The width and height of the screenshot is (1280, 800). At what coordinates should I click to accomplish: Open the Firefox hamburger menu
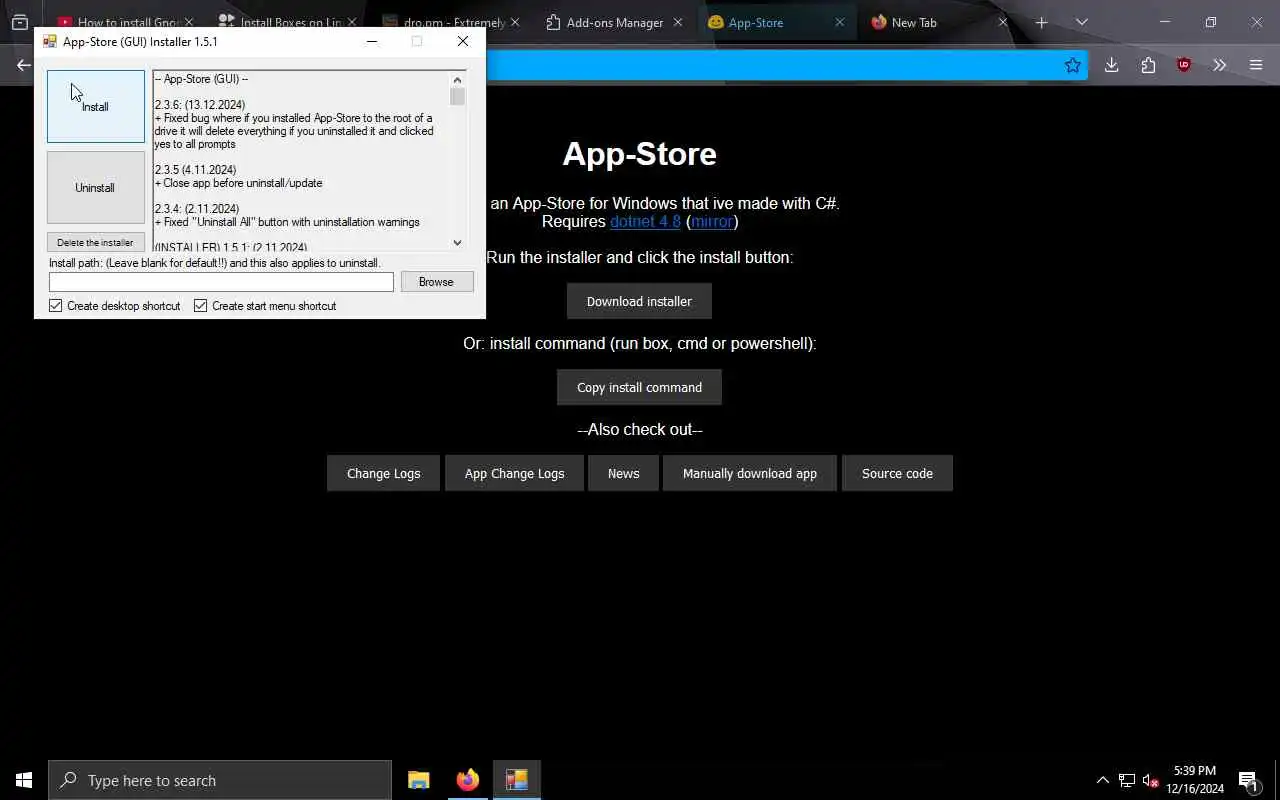click(1256, 65)
